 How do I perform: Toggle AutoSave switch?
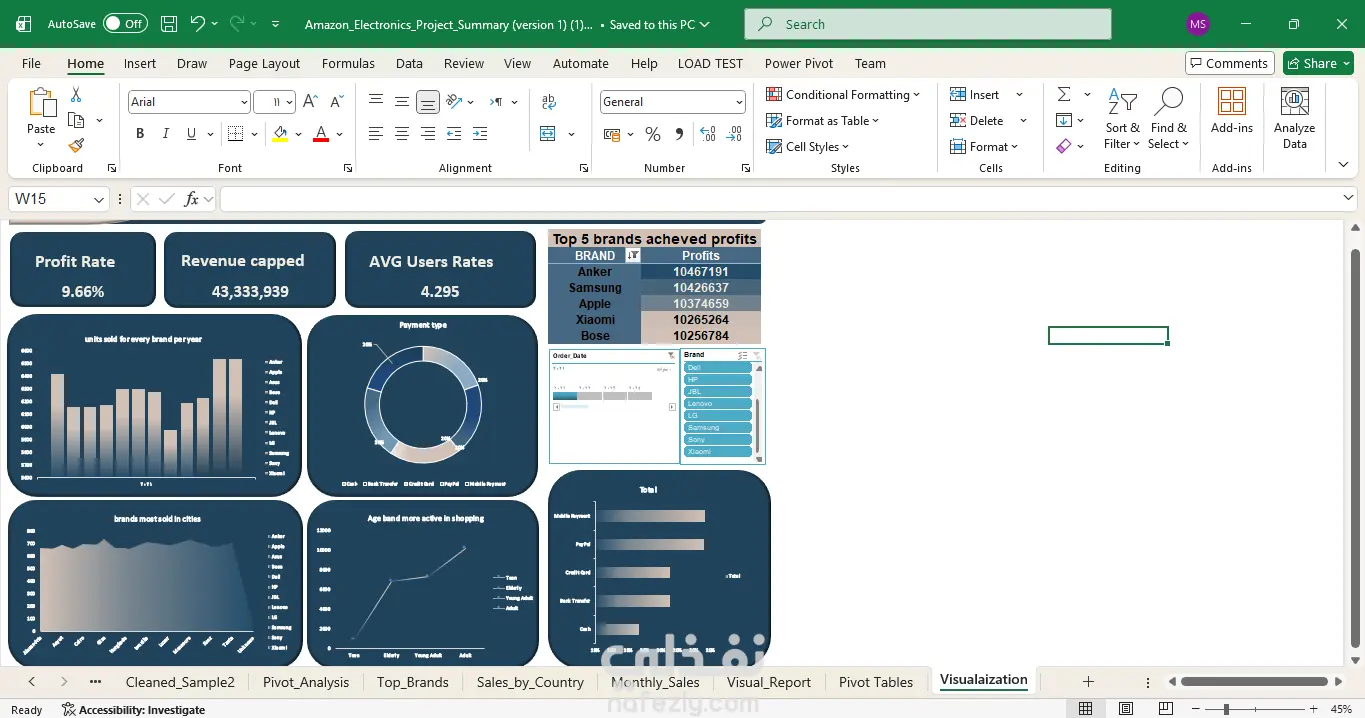coord(125,24)
